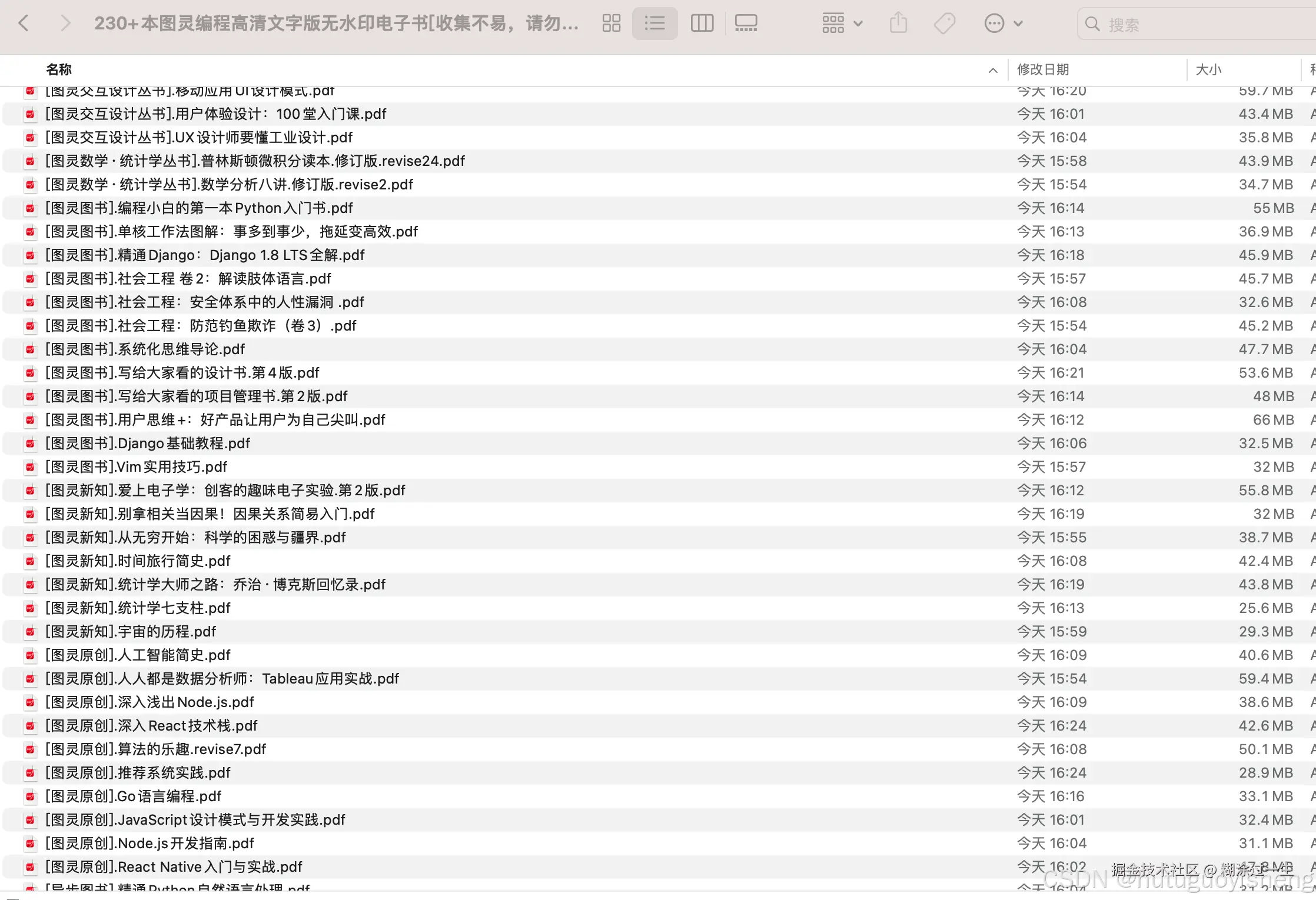
Task: Click PDF icon of Go语言编程.pdf
Action: [30, 796]
